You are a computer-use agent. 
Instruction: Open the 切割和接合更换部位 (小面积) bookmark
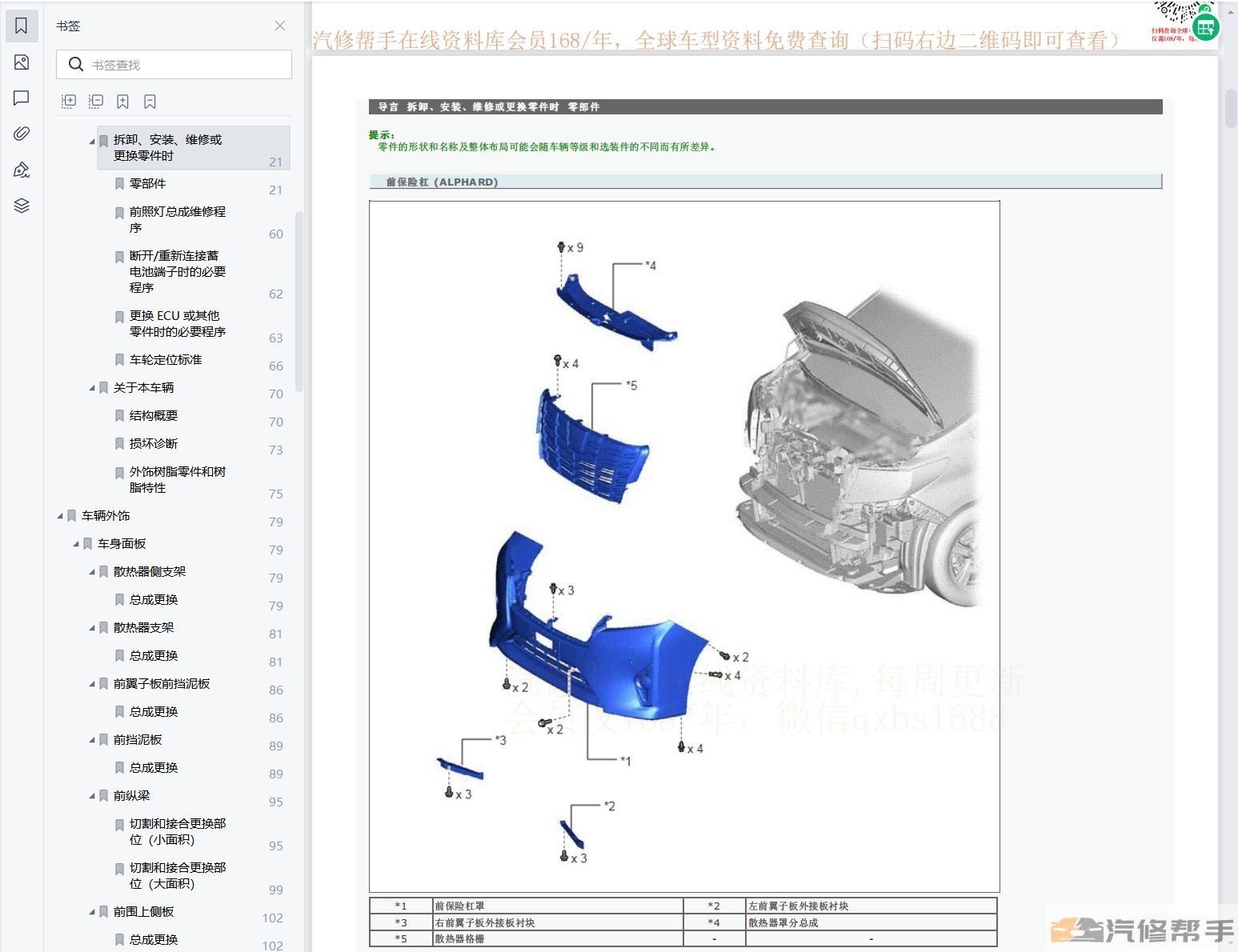pyautogui.click(x=178, y=832)
